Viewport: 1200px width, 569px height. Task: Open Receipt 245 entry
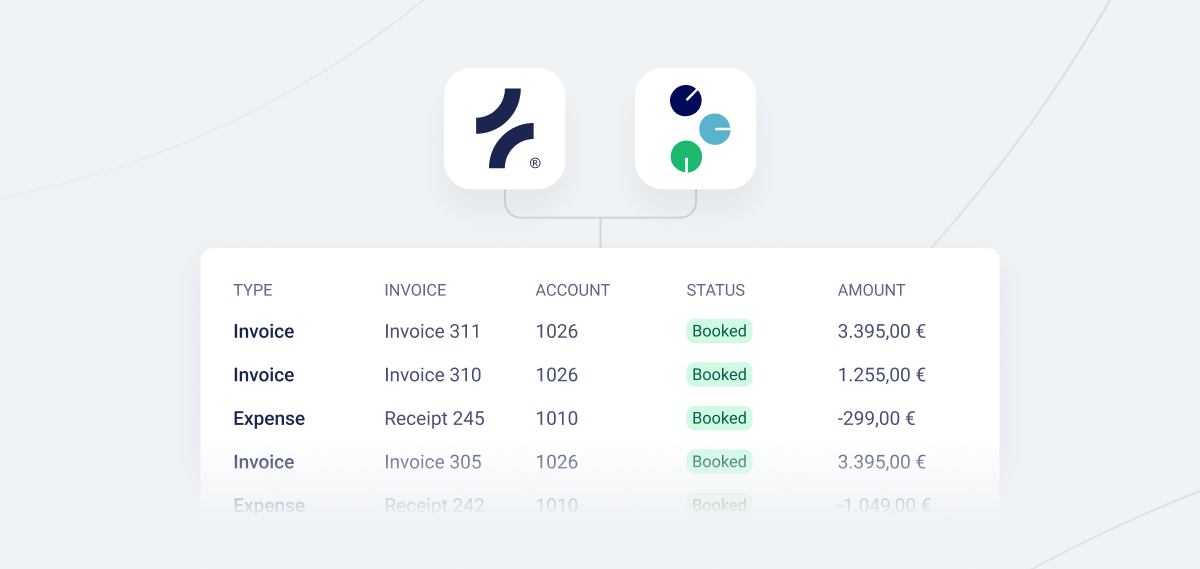(434, 418)
